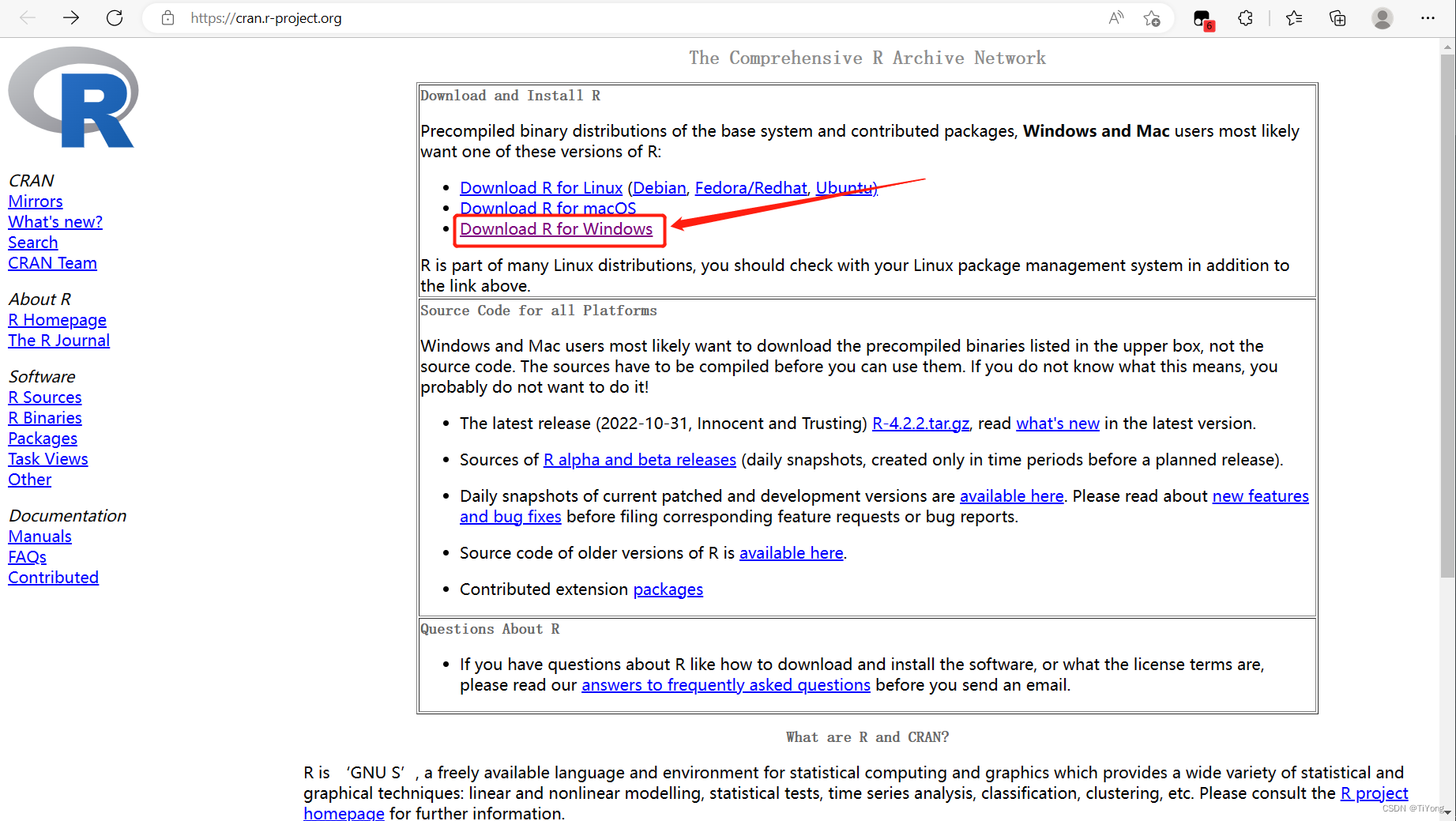The height and width of the screenshot is (821, 1456).
Task: Open the What's new? sidebar link
Action: (55, 222)
